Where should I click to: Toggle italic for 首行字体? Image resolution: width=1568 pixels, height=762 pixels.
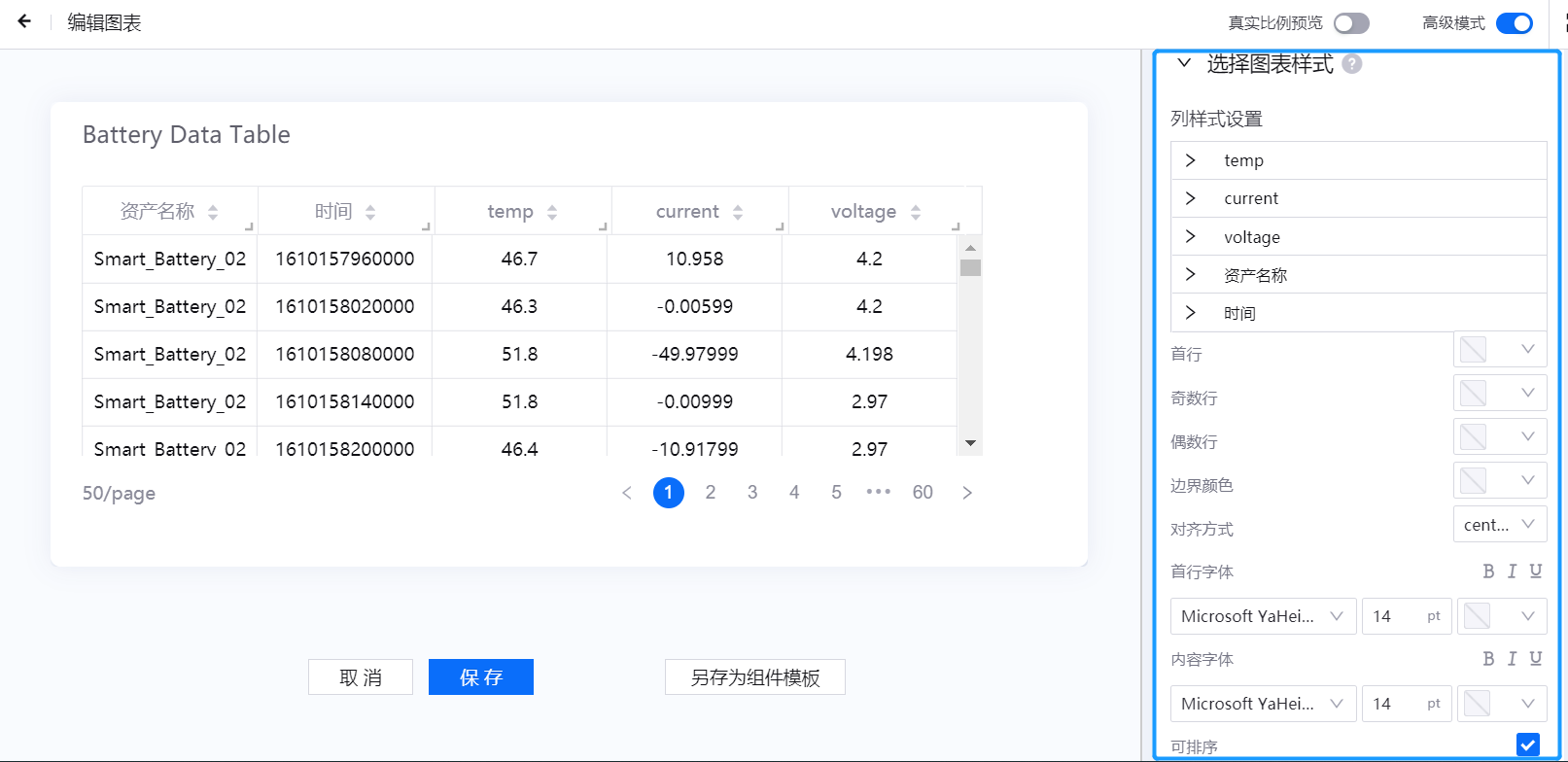pyautogui.click(x=1512, y=571)
